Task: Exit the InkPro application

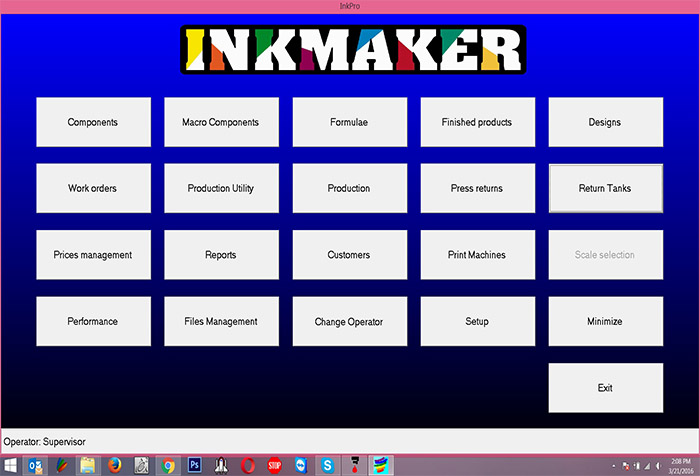Action: coord(606,388)
